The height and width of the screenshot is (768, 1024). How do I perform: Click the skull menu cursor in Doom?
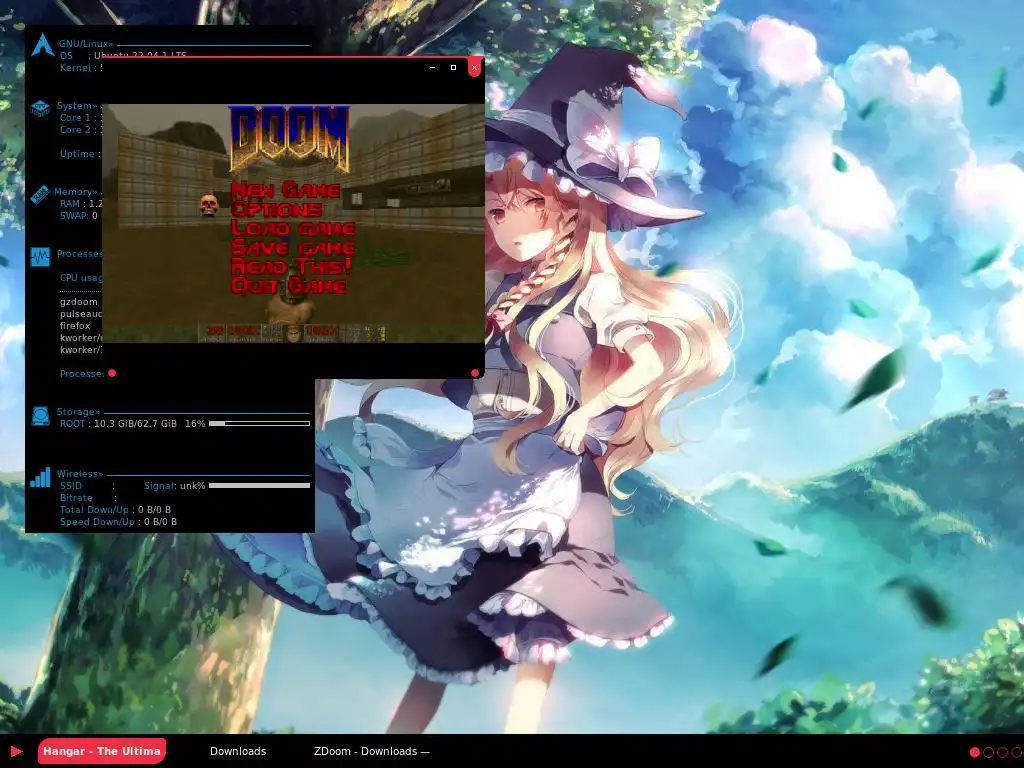tap(208, 204)
